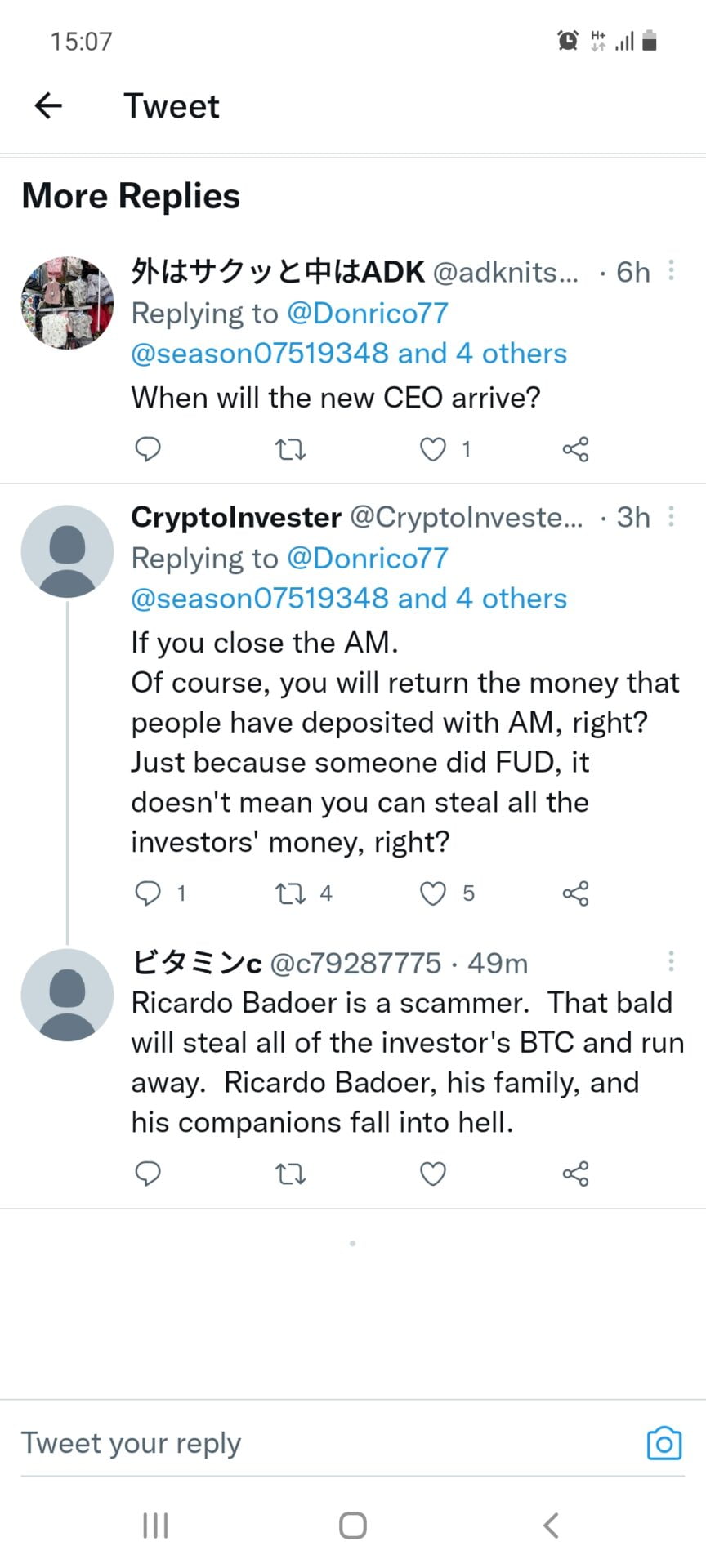Reply to CryptoInvester's tweet
The height and width of the screenshot is (1568, 706).
click(147, 893)
